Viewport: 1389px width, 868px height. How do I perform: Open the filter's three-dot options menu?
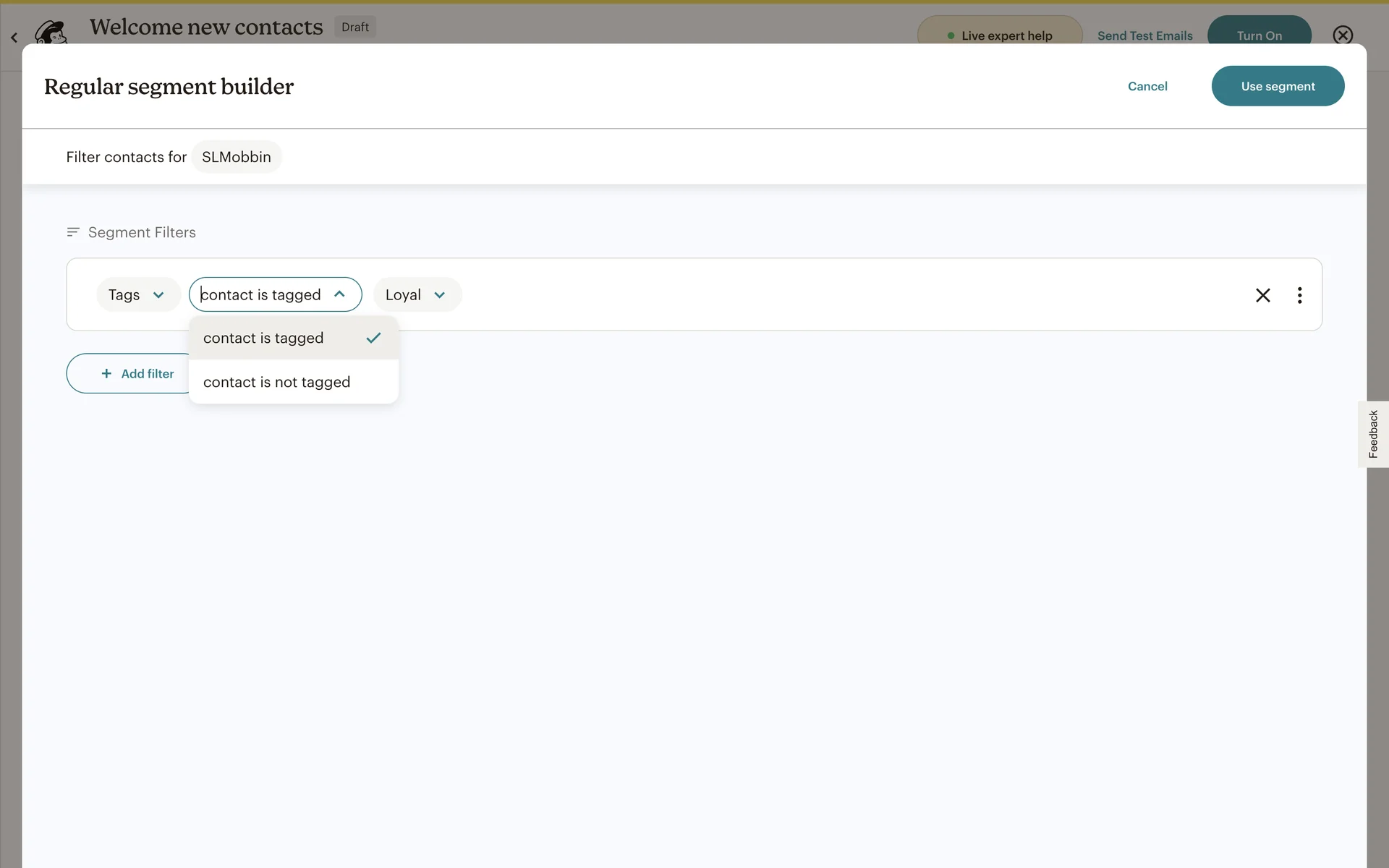[x=1299, y=295]
